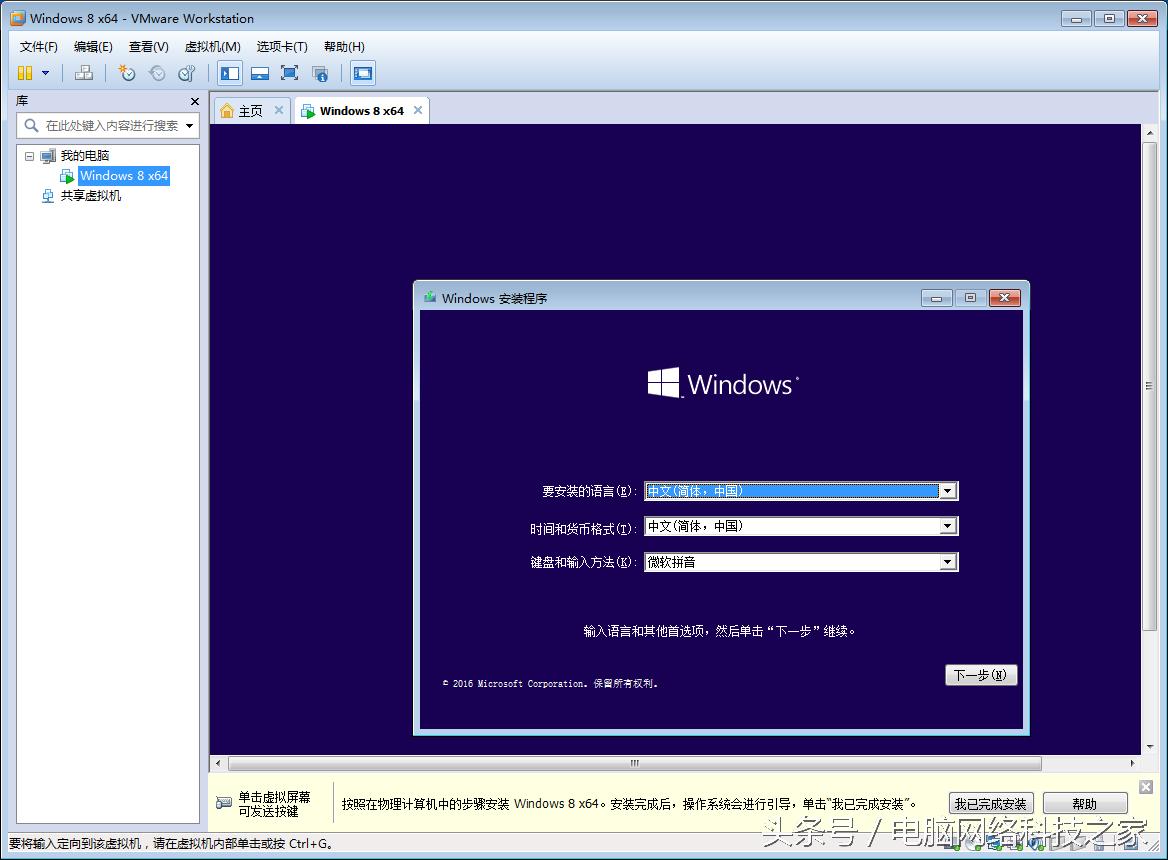Close the library panel with X
The width and height of the screenshot is (1168, 860).
(195, 101)
